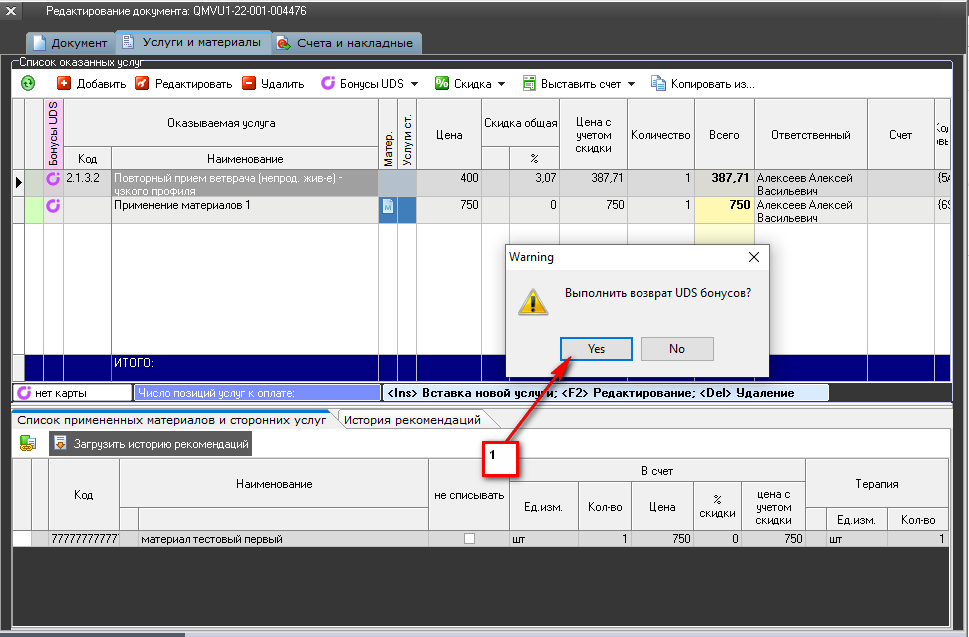Screen dimensions: 969x637
Task: Switch to the Документ tab
Action: (70, 43)
